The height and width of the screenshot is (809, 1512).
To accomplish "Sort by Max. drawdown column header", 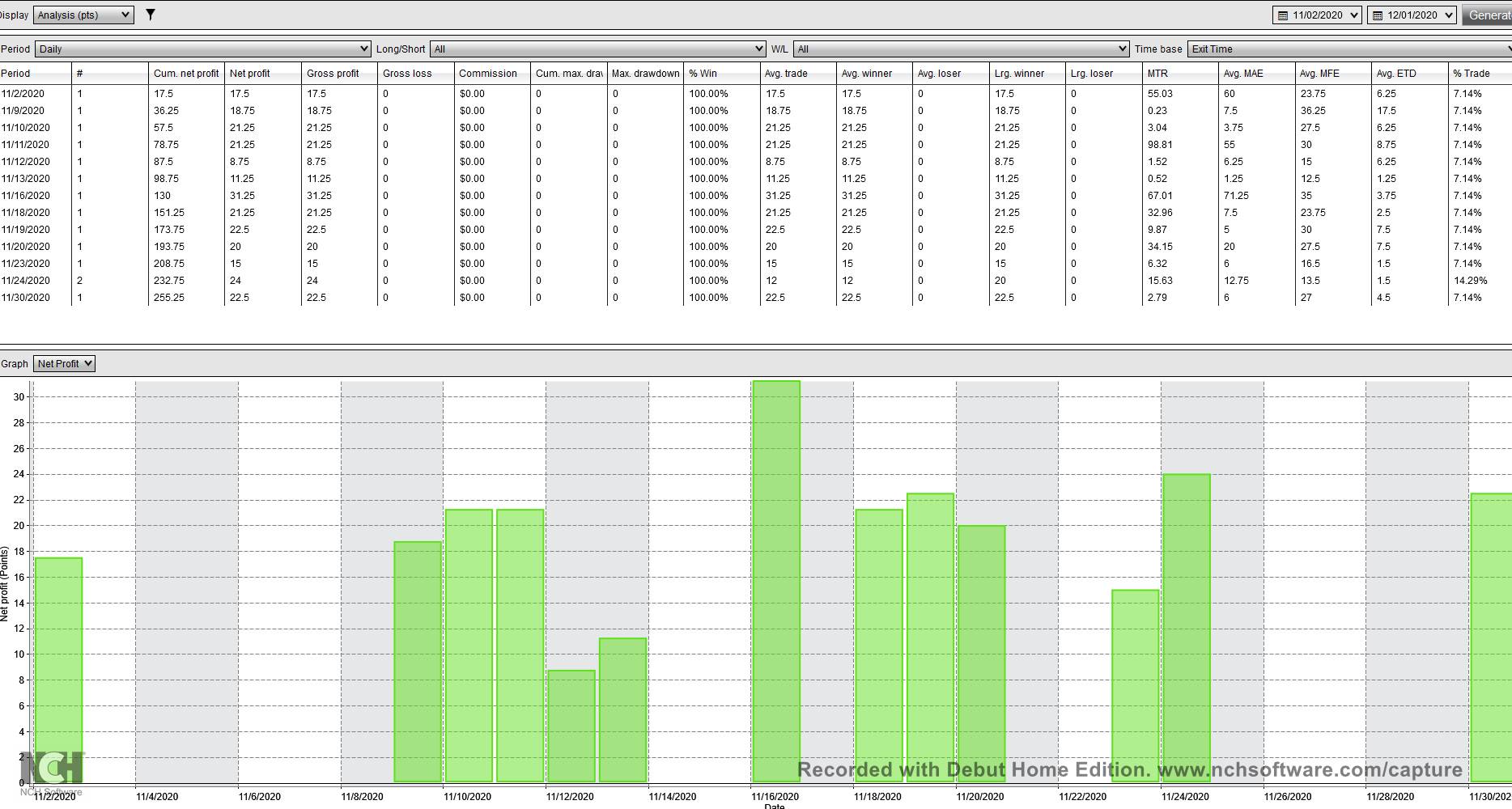I will (x=645, y=73).
